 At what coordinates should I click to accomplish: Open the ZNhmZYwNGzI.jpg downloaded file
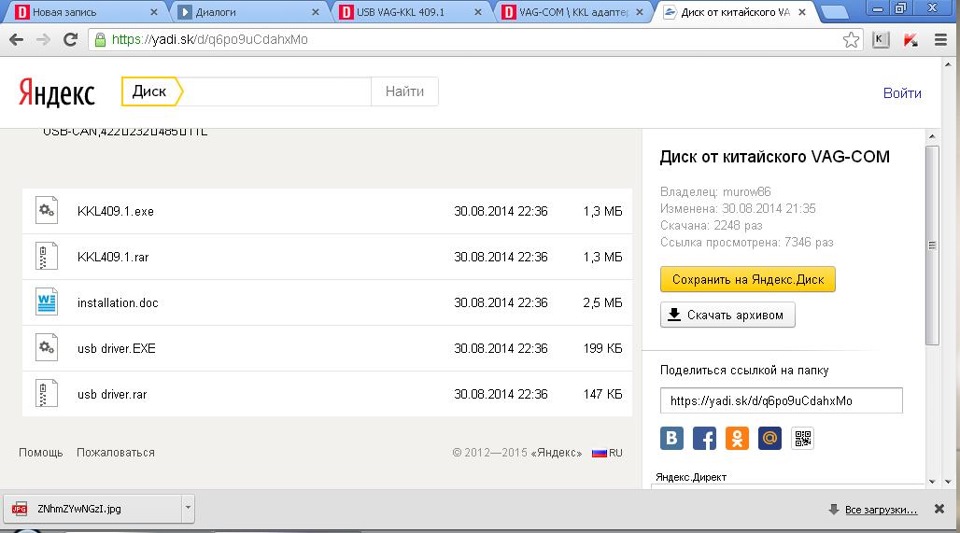click(92, 509)
